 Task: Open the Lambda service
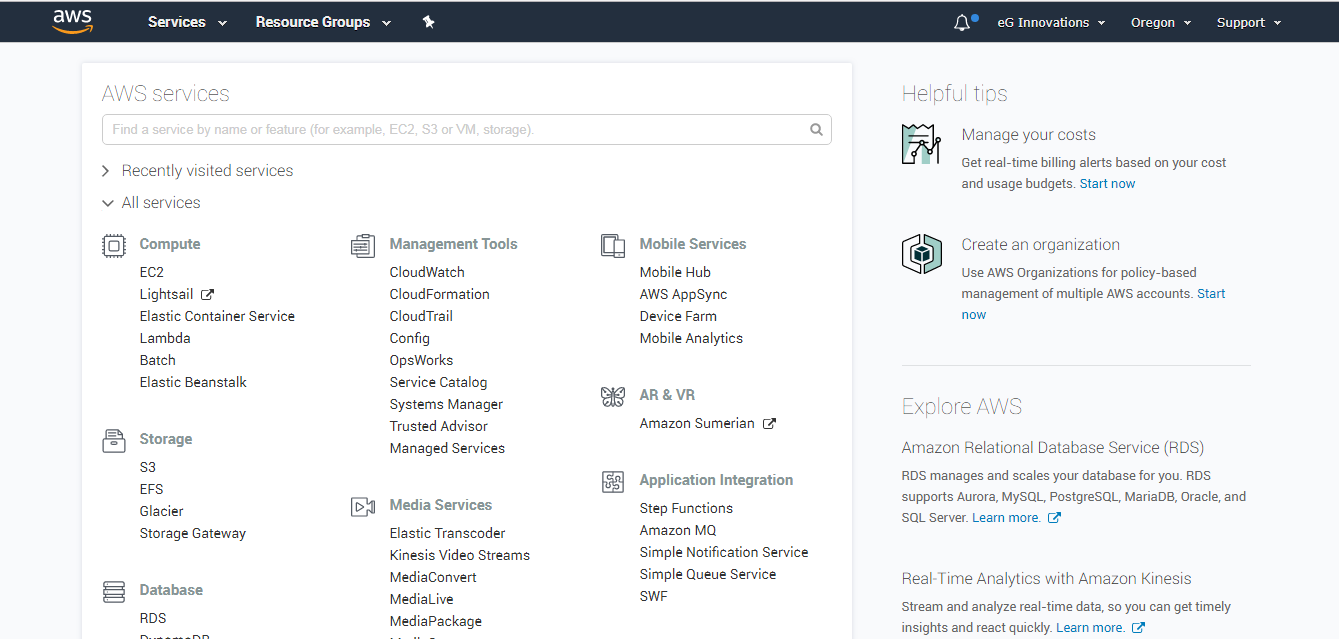click(165, 338)
